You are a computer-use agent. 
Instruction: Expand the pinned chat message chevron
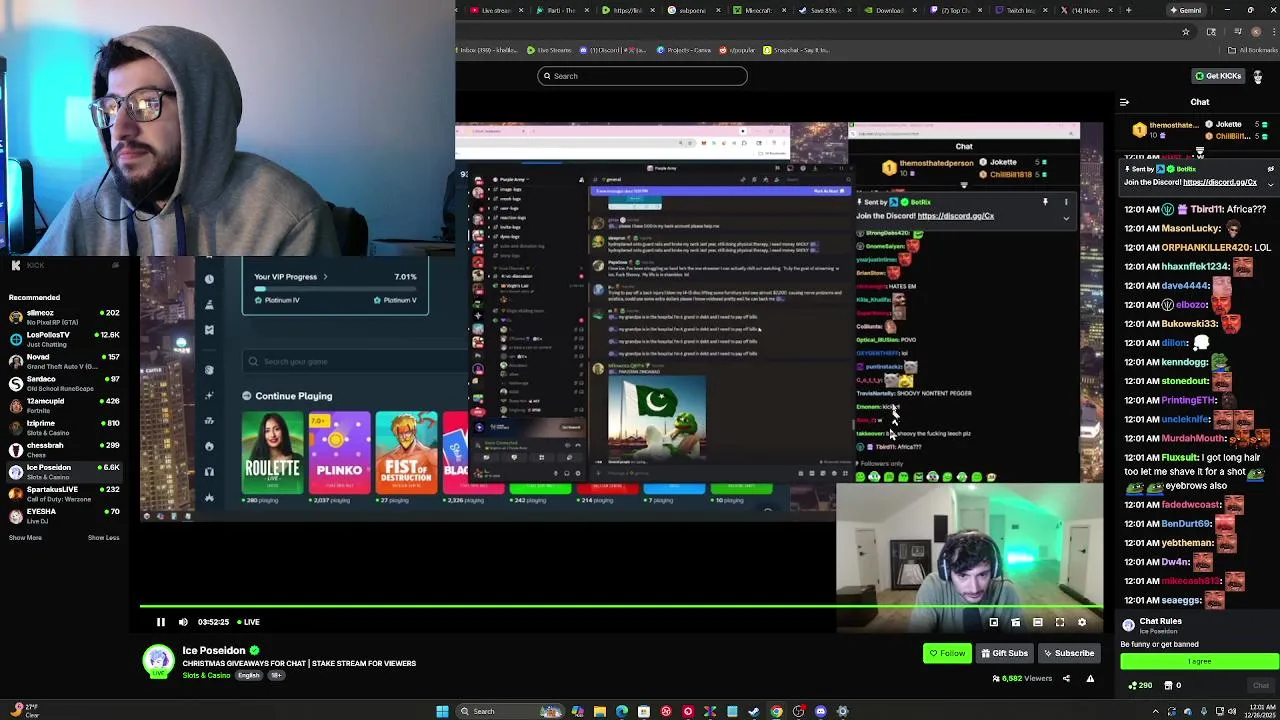point(1270,184)
